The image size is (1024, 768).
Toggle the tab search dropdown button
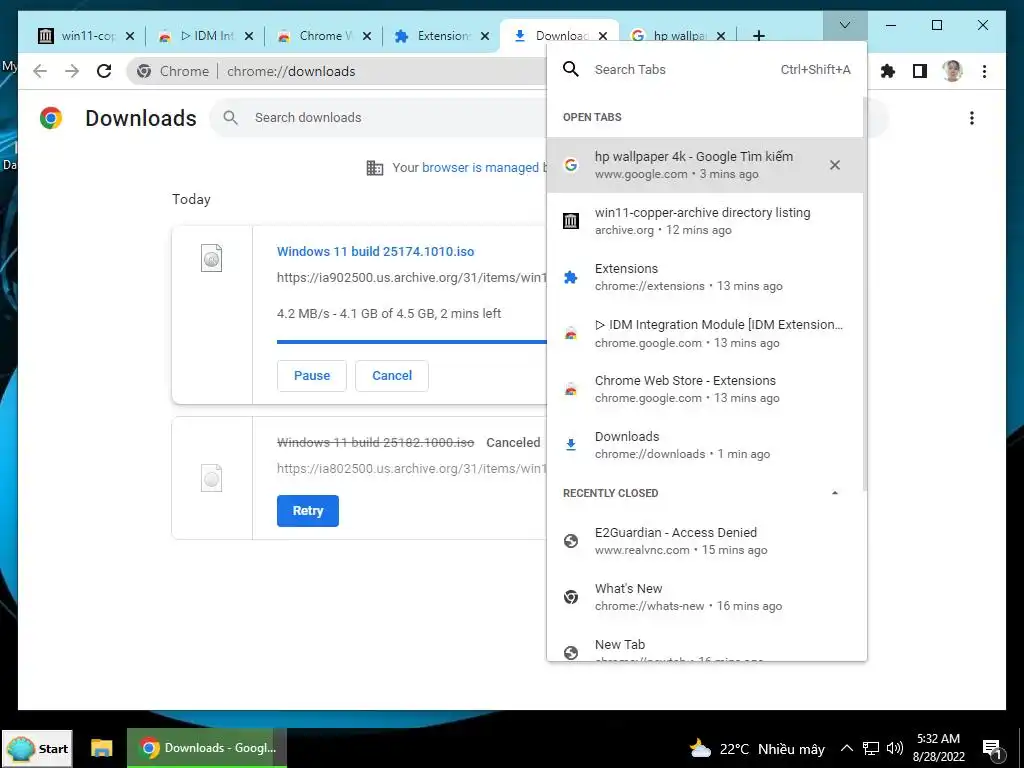[844, 25]
